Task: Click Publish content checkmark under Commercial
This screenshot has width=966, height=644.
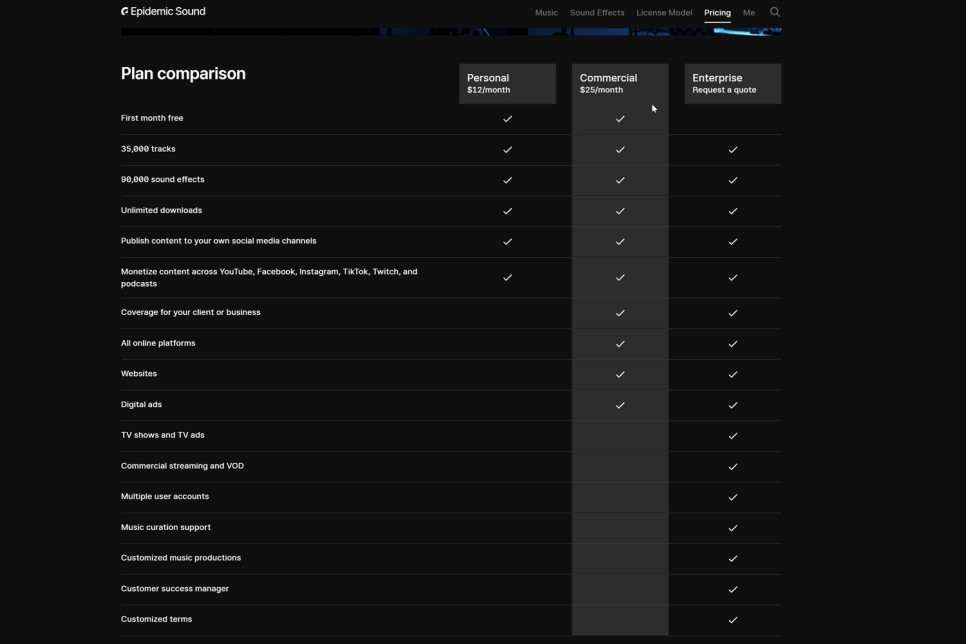Action: (620, 242)
